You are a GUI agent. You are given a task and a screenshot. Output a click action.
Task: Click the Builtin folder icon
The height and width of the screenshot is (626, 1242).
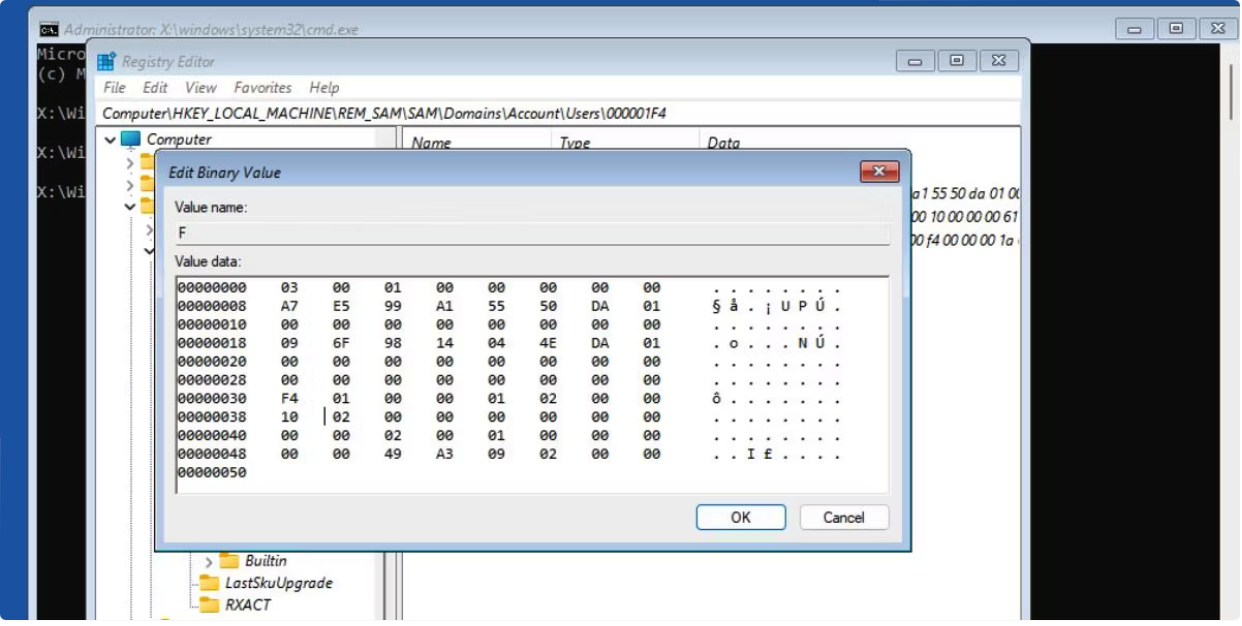click(230, 561)
